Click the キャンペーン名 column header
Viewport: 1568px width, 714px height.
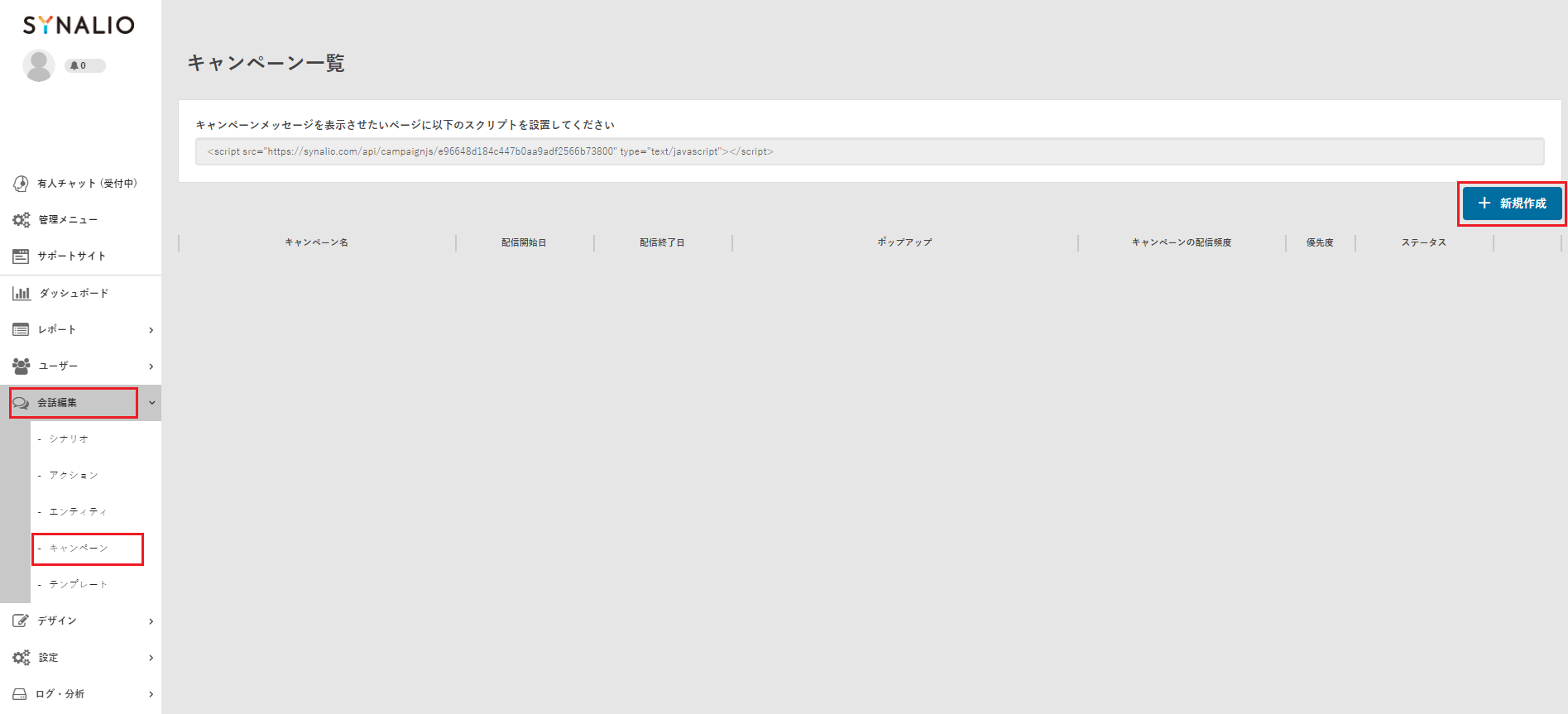point(317,242)
